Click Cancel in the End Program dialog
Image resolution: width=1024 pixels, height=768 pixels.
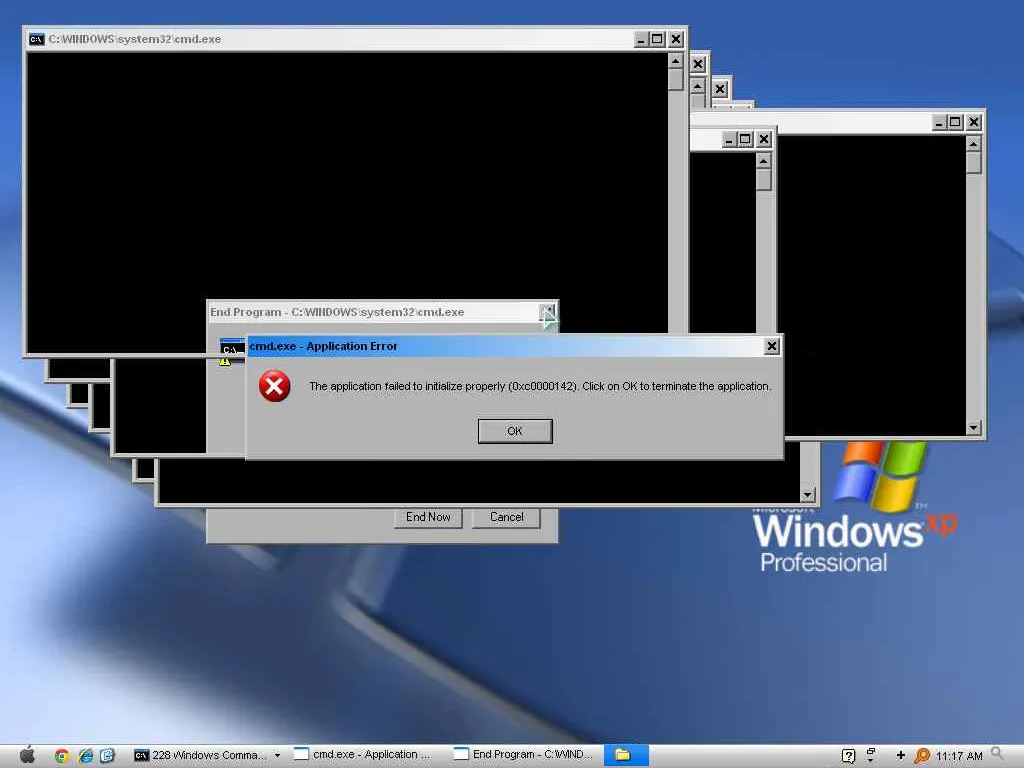(x=506, y=517)
